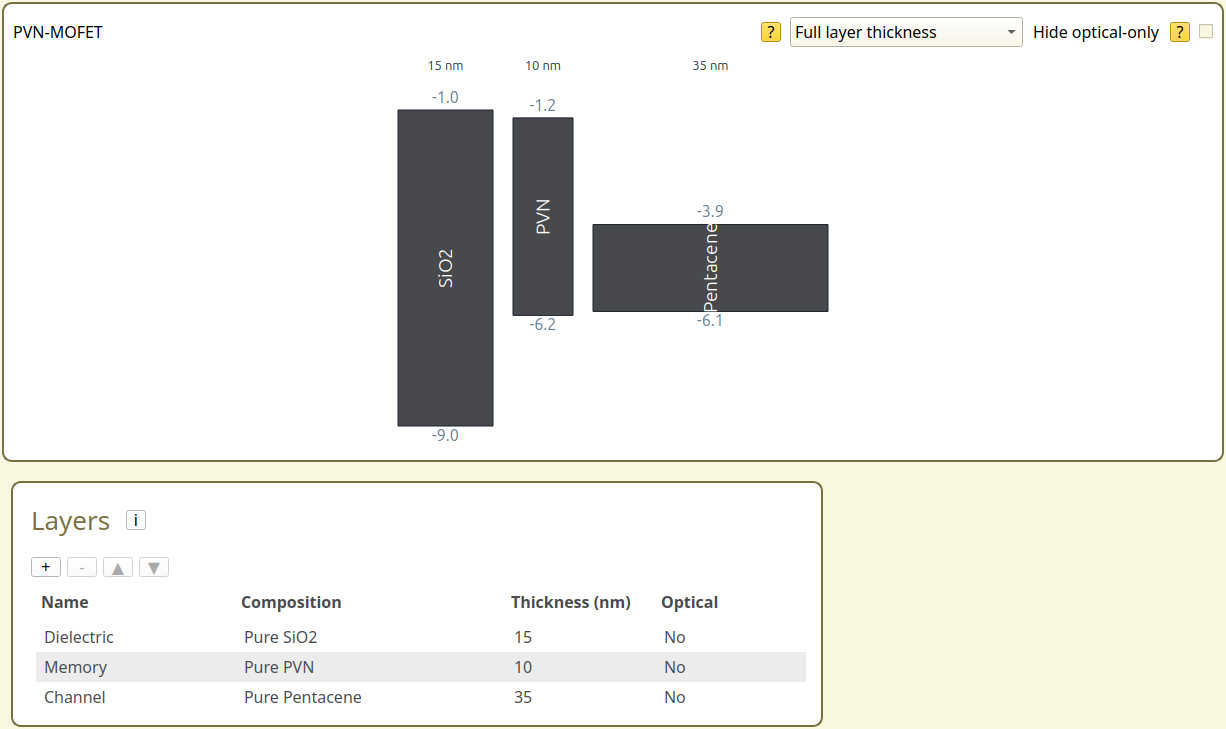Edit the Channel thickness value 35
Image resolution: width=1226 pixels, height=729 pixels.
[523, 697]
